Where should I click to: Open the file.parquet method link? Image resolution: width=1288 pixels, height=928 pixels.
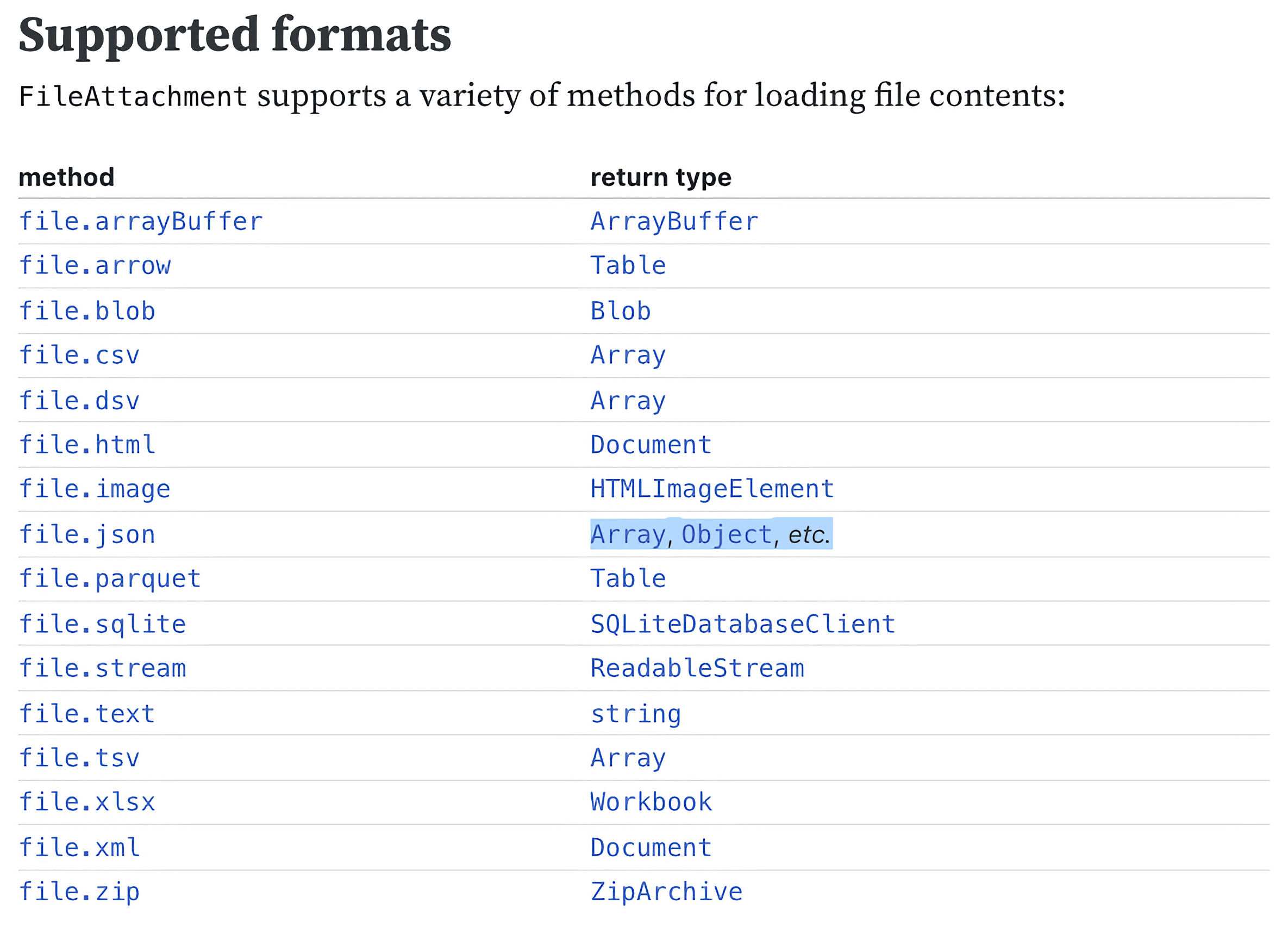[x=110, y=579]
